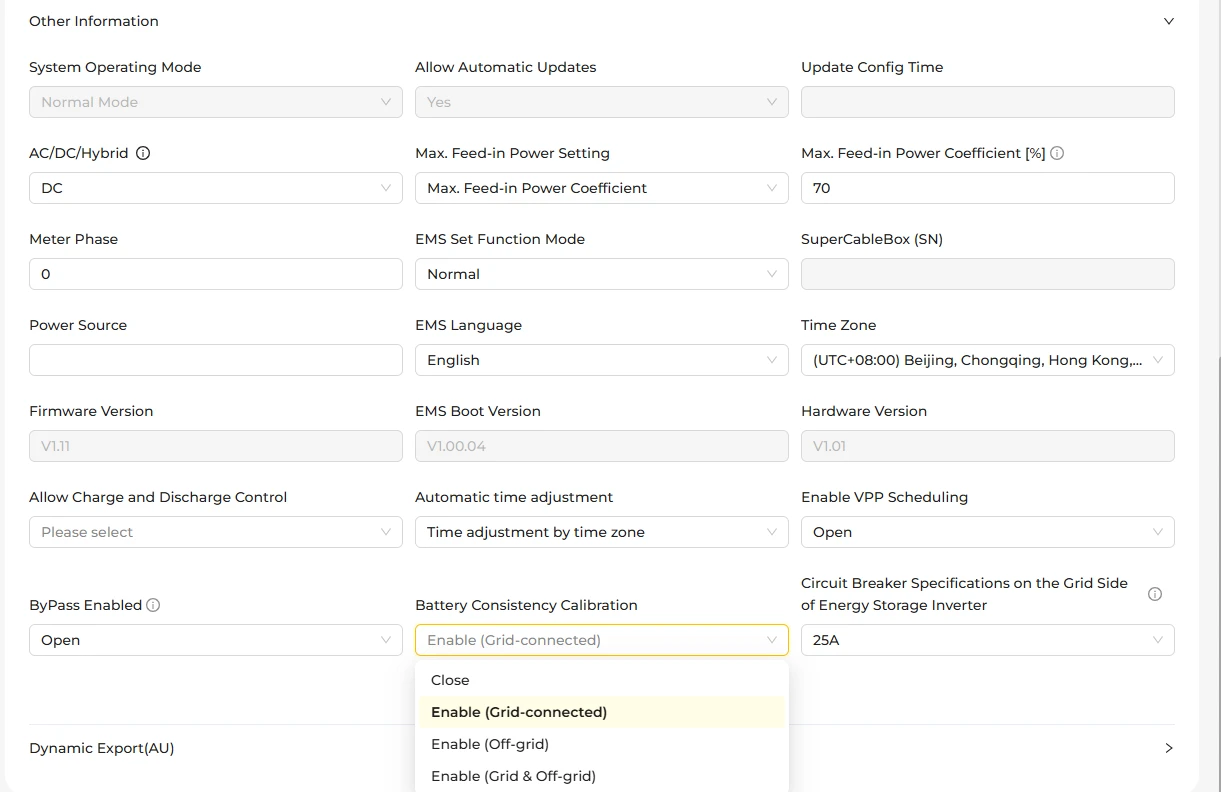The image size is (1221, 792).
Task: Click info icon beside Circuit Breaker Specifications
Action: pyautogui.click(x=1155, y=594)
